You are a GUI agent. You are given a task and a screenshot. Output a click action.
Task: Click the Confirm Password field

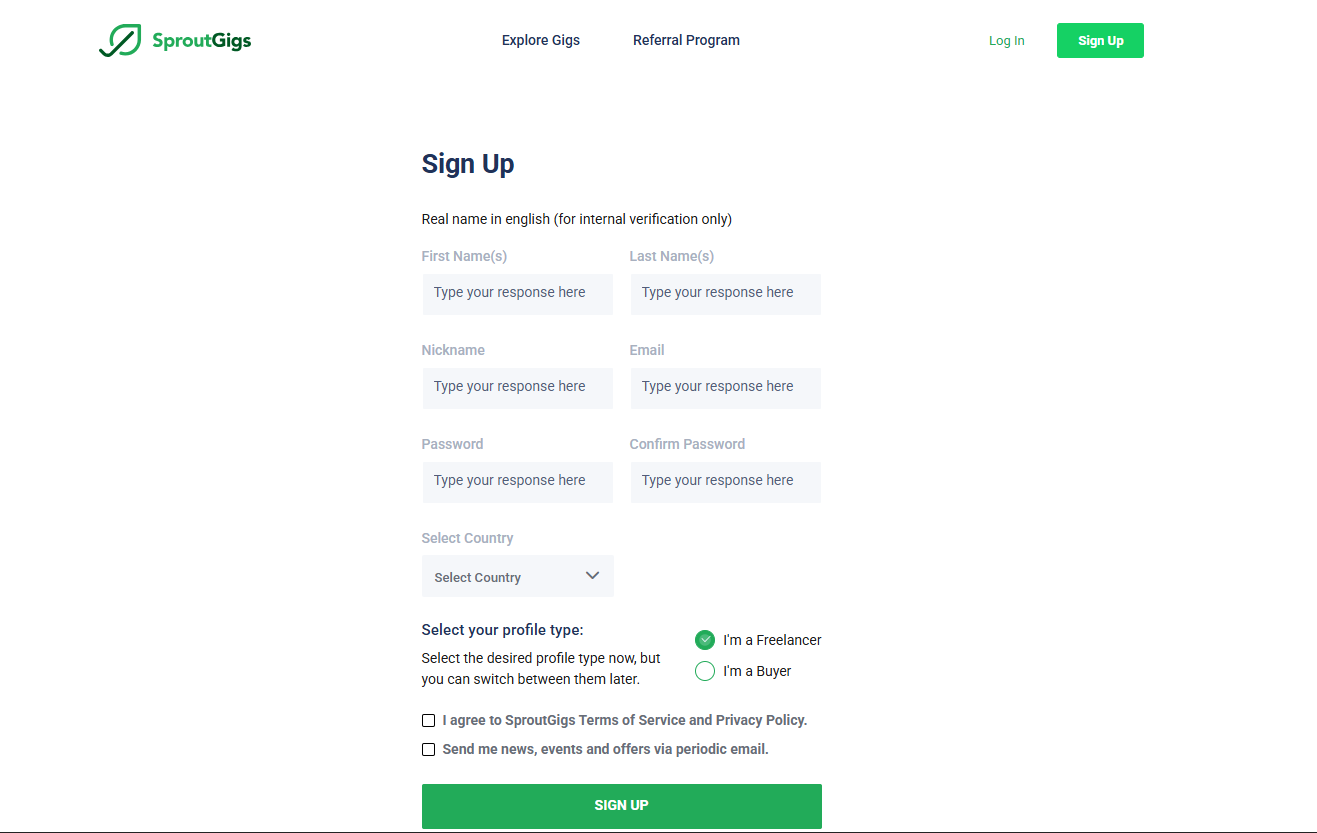(x=725, y=481)
